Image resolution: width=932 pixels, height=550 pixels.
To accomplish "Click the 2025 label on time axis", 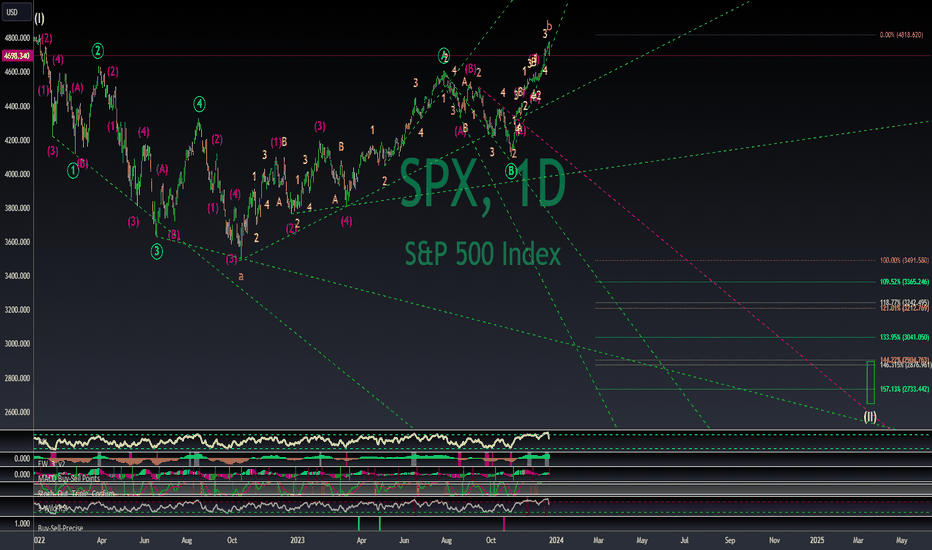I will coord(817,540).
